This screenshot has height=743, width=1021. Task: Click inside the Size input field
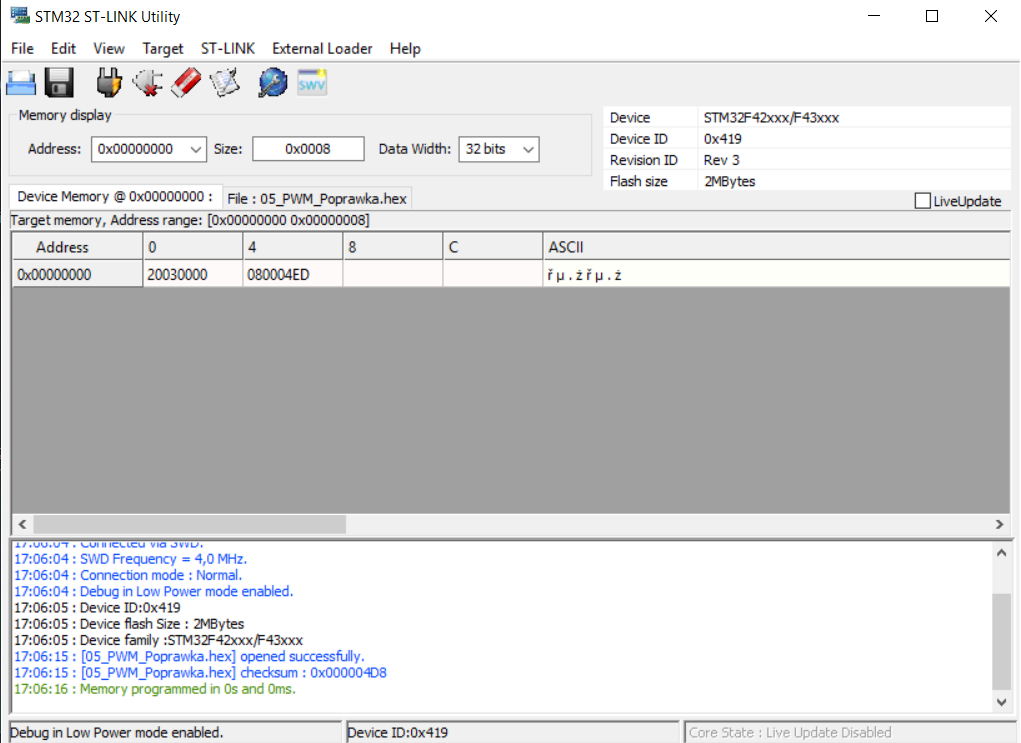tap(307, 148)
